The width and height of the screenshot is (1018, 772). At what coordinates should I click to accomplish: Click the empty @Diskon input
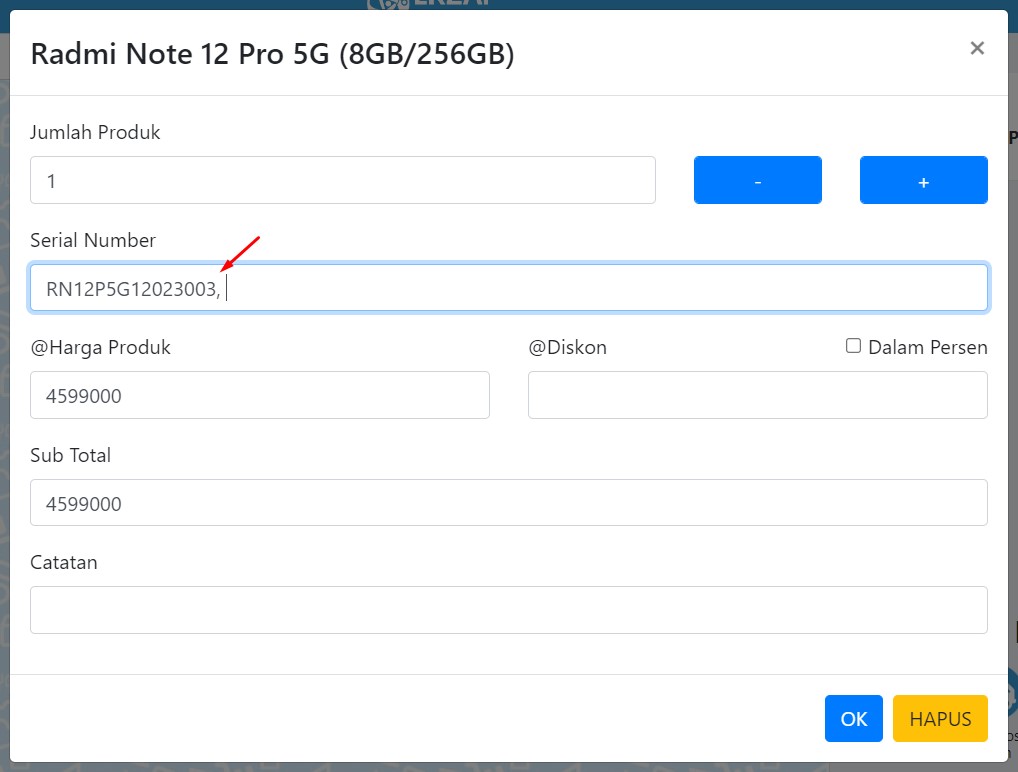click(x=758, y=395)
